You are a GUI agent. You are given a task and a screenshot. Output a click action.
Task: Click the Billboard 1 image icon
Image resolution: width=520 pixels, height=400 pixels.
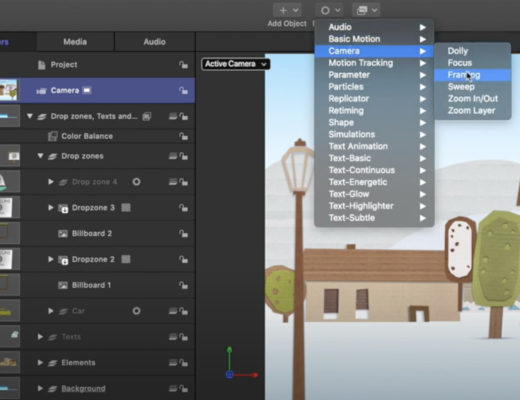coord(63,285)
